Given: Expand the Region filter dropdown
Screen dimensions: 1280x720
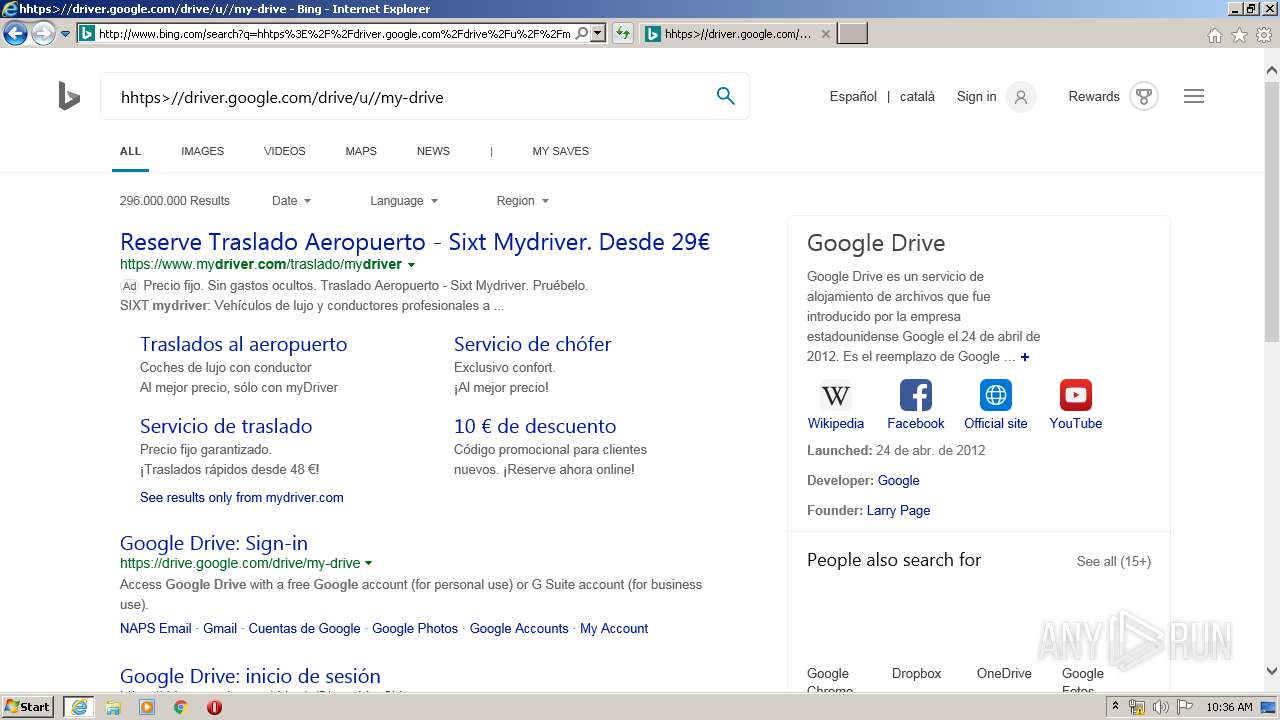Looking at the screenshot, I should (523, 201).
